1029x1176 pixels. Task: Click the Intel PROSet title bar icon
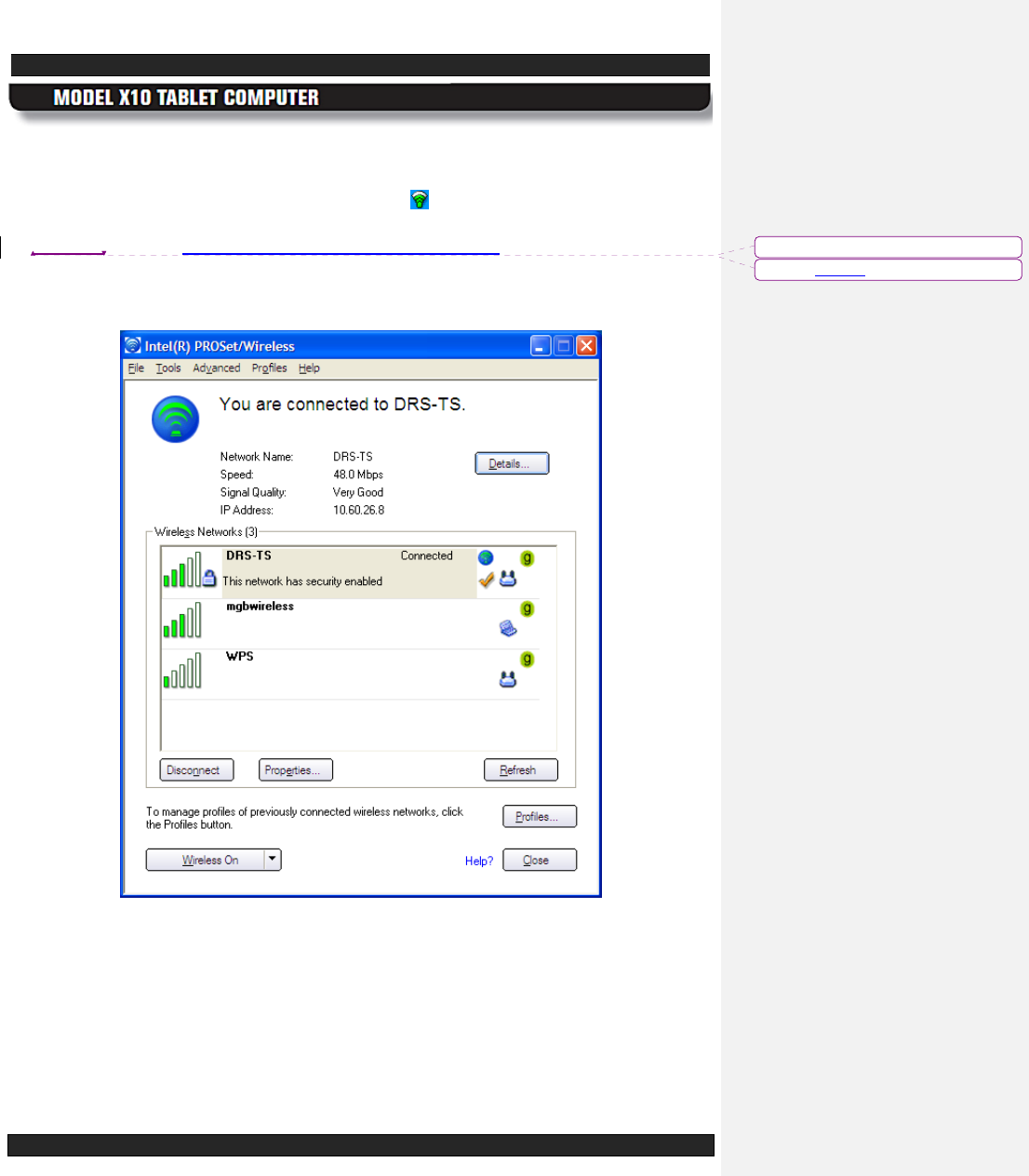click(133, 345)
